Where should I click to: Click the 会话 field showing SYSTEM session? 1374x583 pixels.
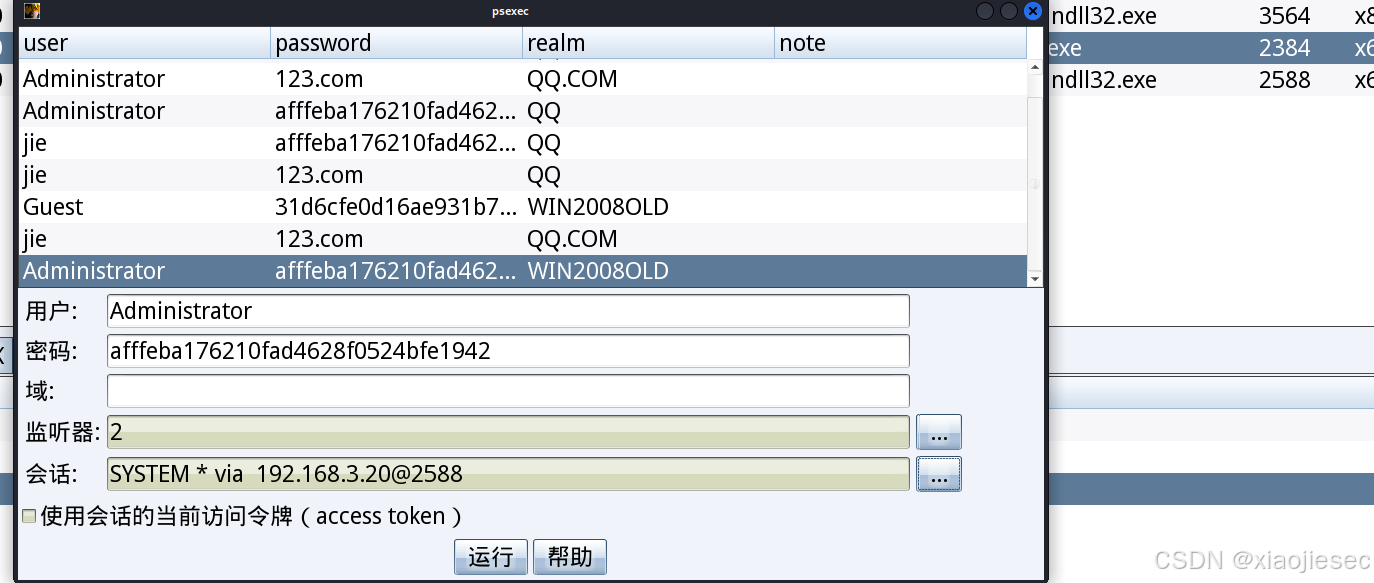[508, 474]
